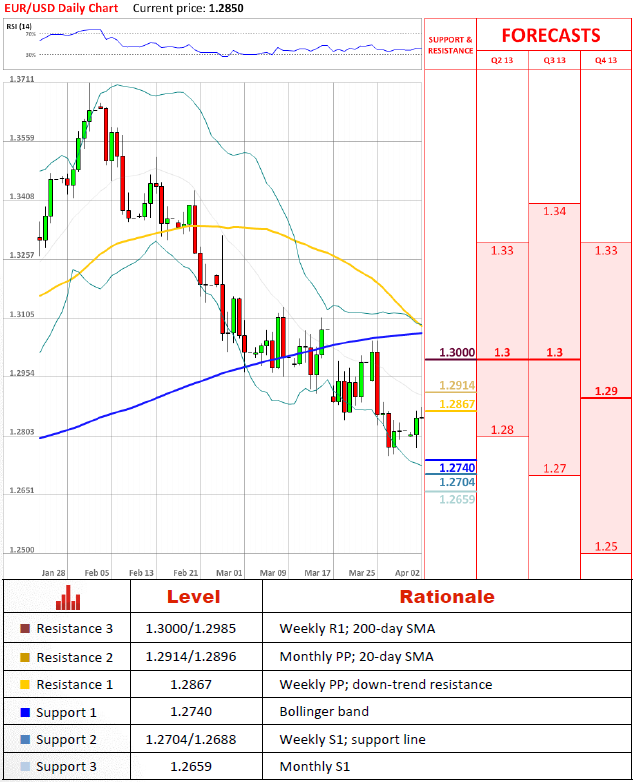Image resolution: width=634 pixels, height=782 pixels.
Task: Click 'Monthly PP; 20-day SMA' rationale
Action: (356, 657)
